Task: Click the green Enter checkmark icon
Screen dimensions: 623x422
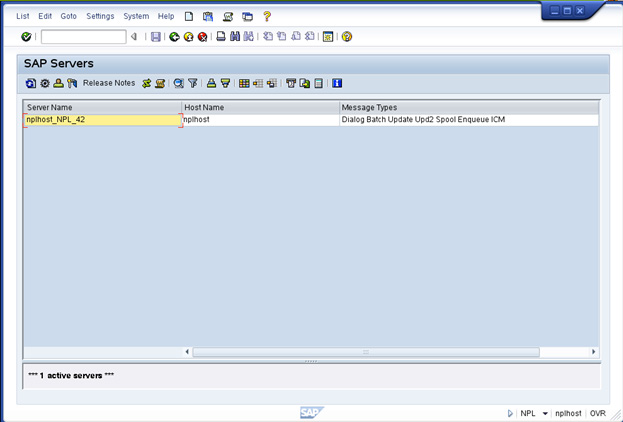Action: 26,37
